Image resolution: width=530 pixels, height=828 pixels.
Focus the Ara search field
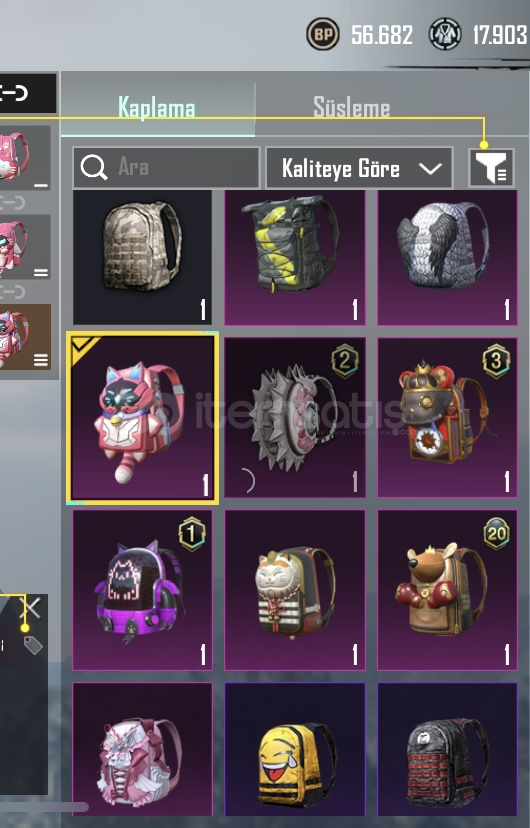pos(166,168)
